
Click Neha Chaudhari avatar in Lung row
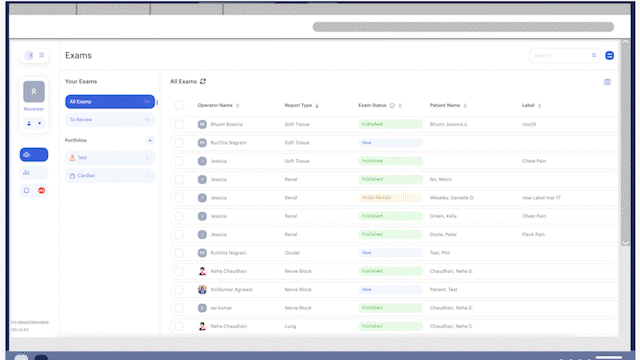(202, 326)
